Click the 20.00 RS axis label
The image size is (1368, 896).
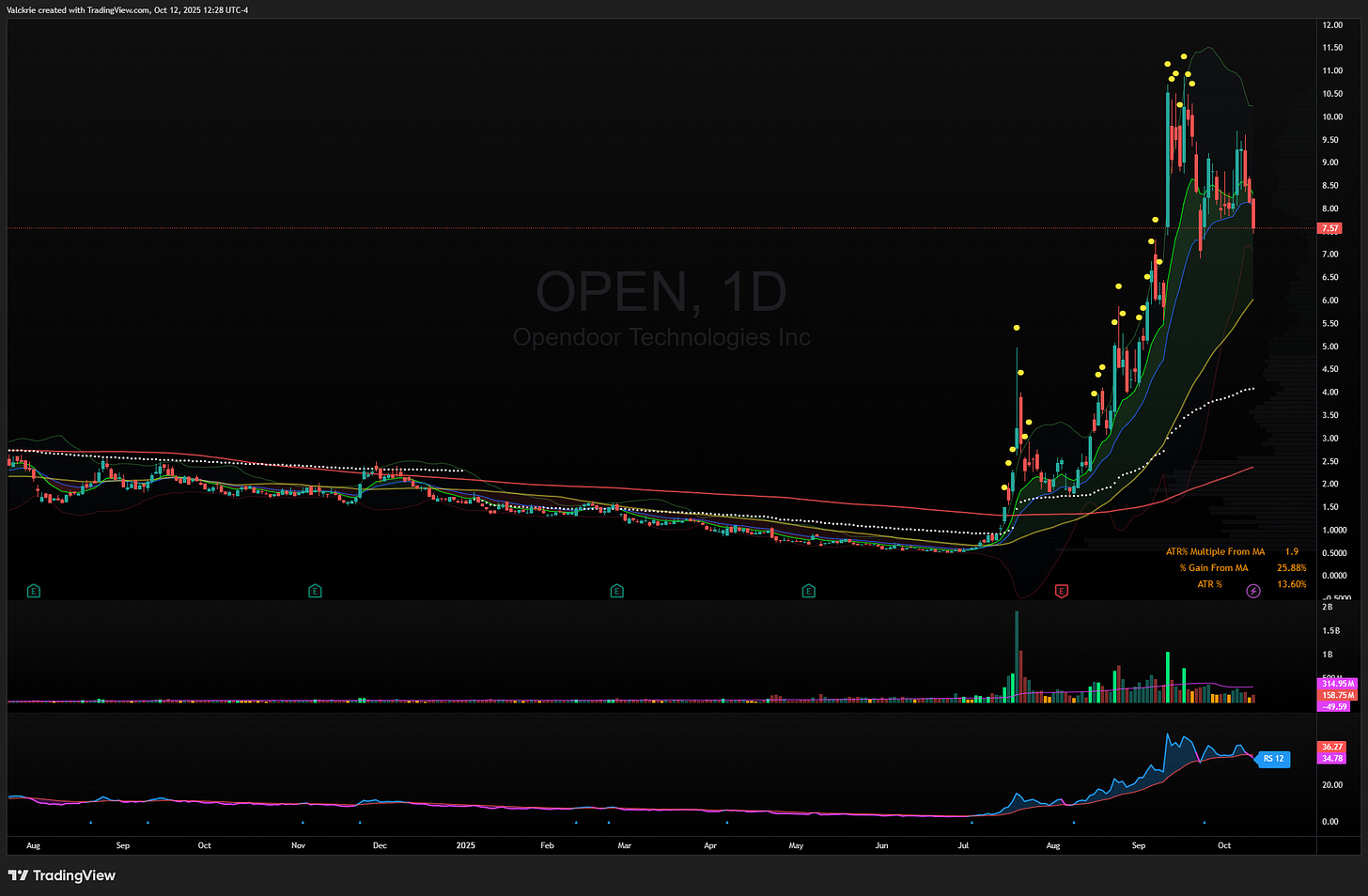(1331, 785)
